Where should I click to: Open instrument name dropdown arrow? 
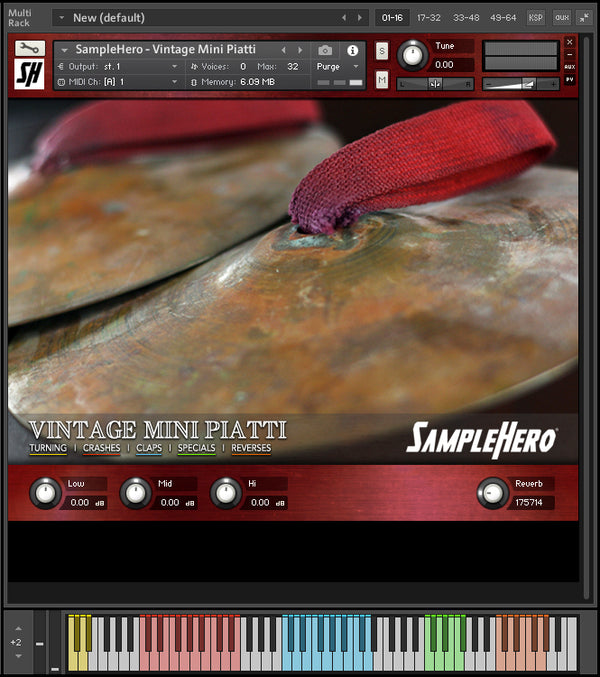pos(64,51)
